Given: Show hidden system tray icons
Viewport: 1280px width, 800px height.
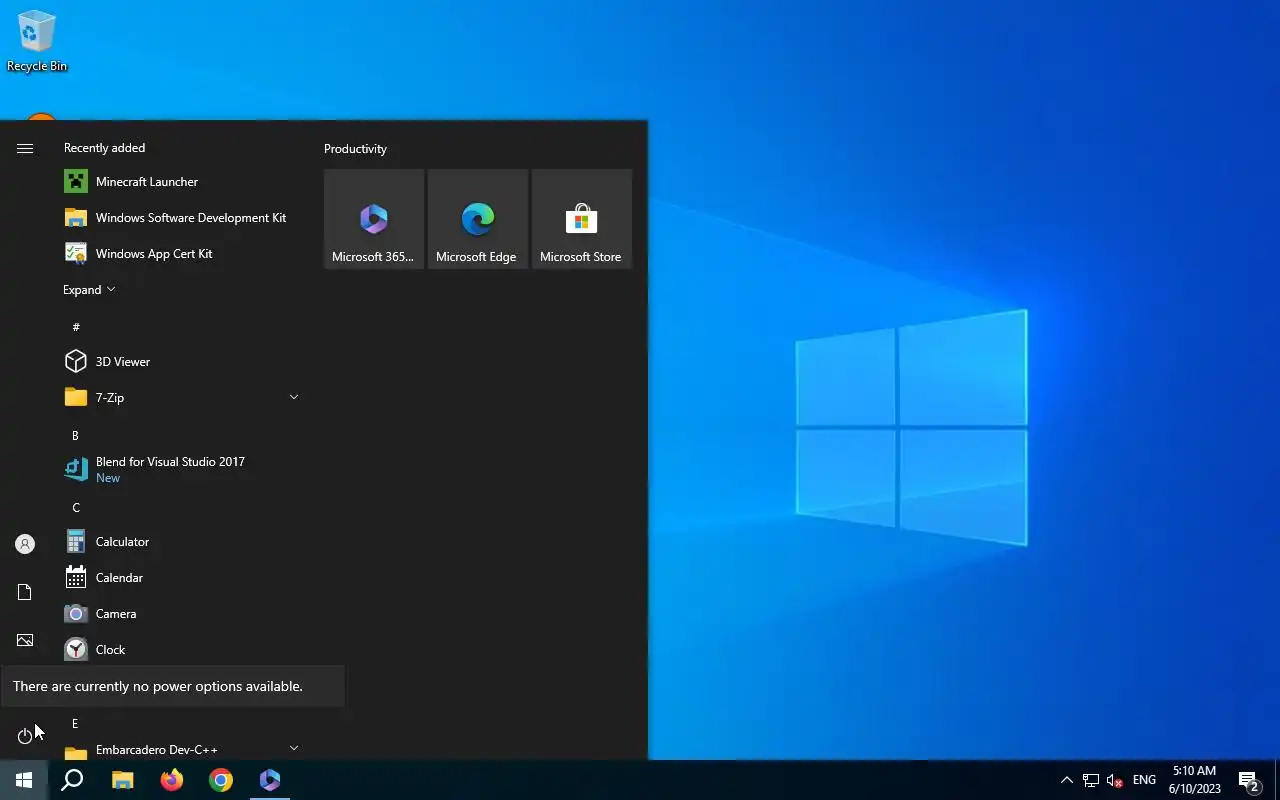Looking at the screenshot, I should [x=1066, y=780].
